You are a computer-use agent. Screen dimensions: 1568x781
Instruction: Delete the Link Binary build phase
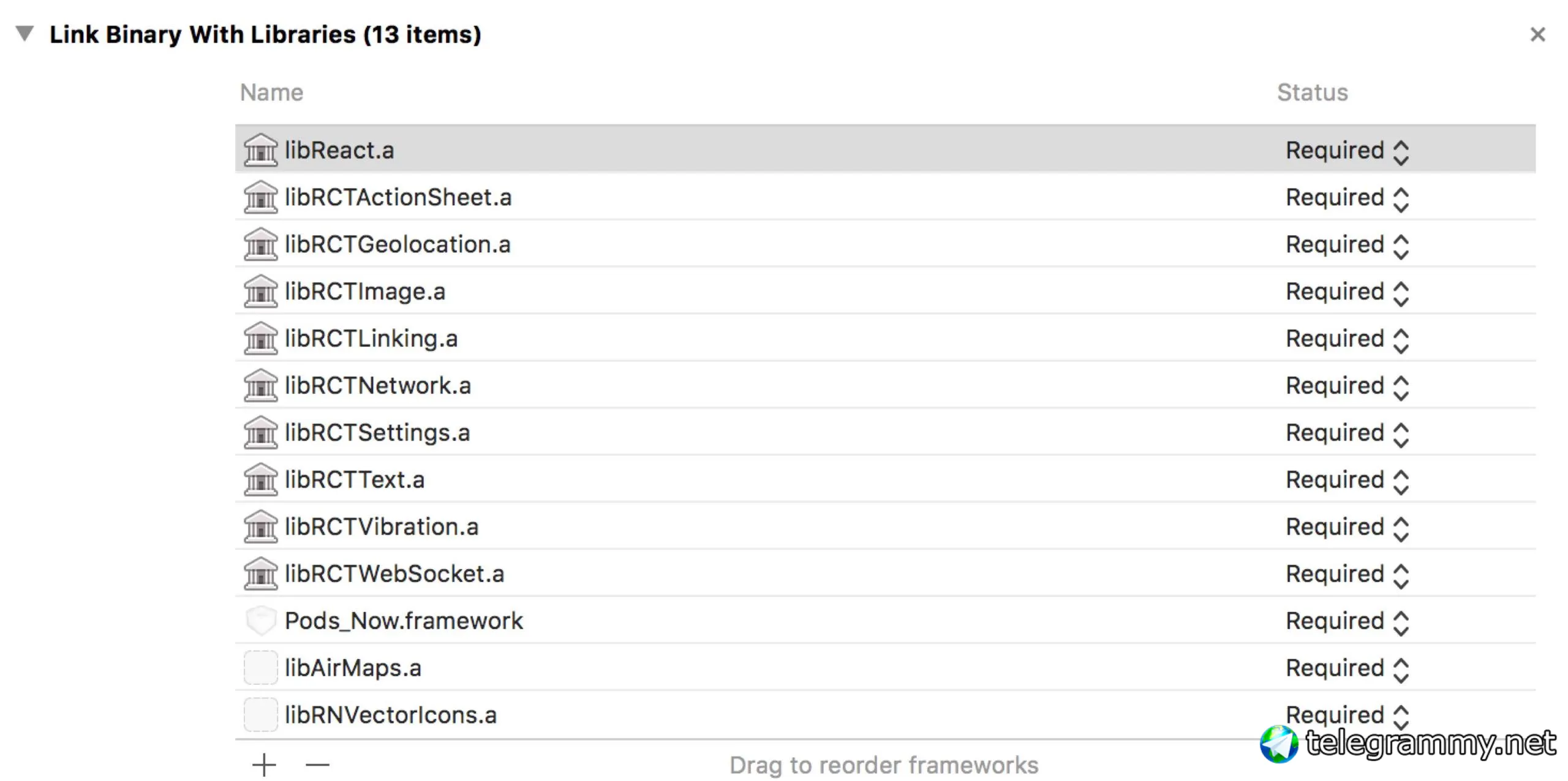tap(1537, 34)
